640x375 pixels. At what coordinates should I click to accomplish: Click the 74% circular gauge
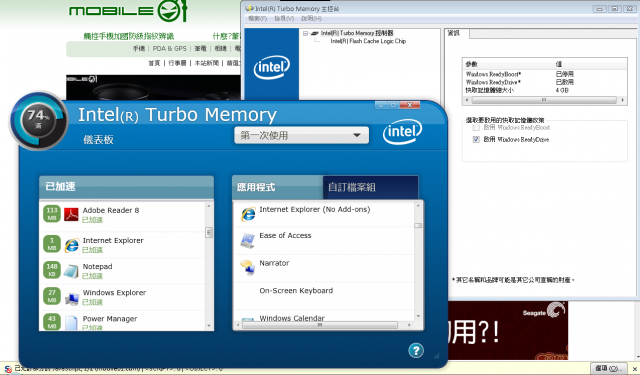click(38, 121)
